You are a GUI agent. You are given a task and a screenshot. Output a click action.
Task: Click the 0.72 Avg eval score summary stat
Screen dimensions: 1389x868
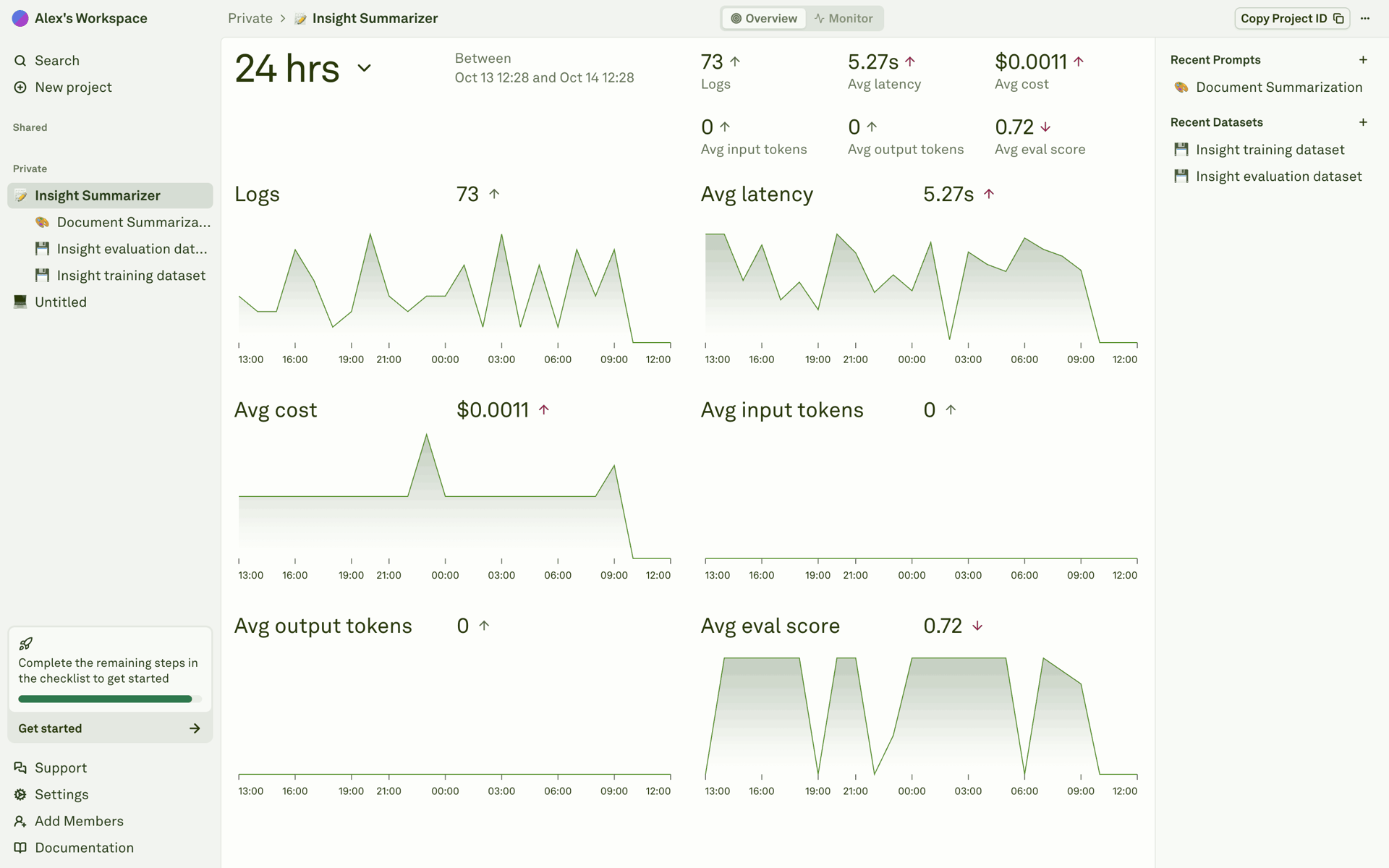[x=1040, y=137]
